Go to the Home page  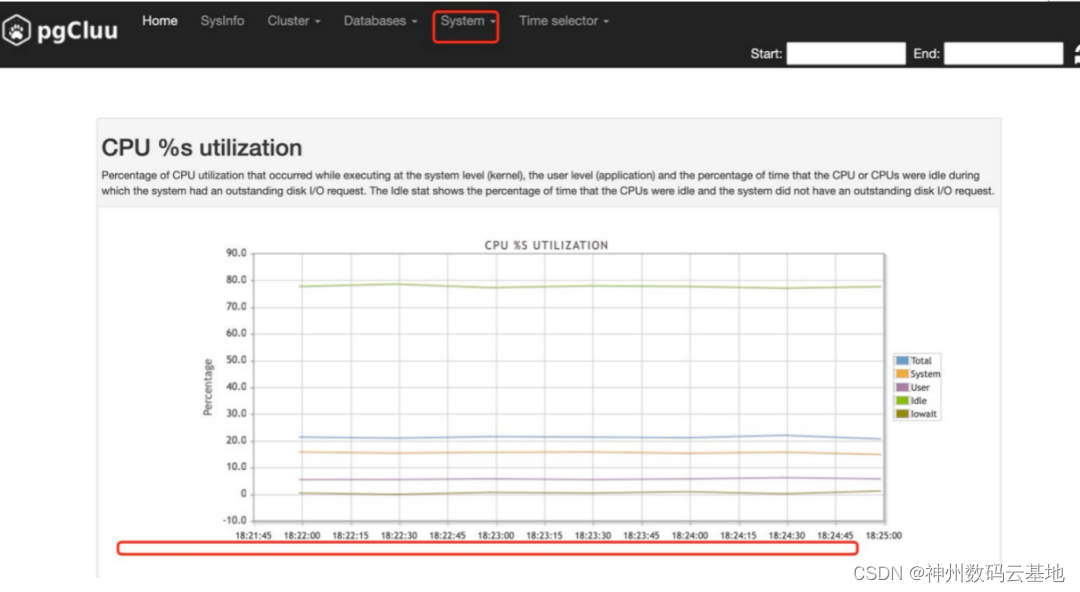160,21
